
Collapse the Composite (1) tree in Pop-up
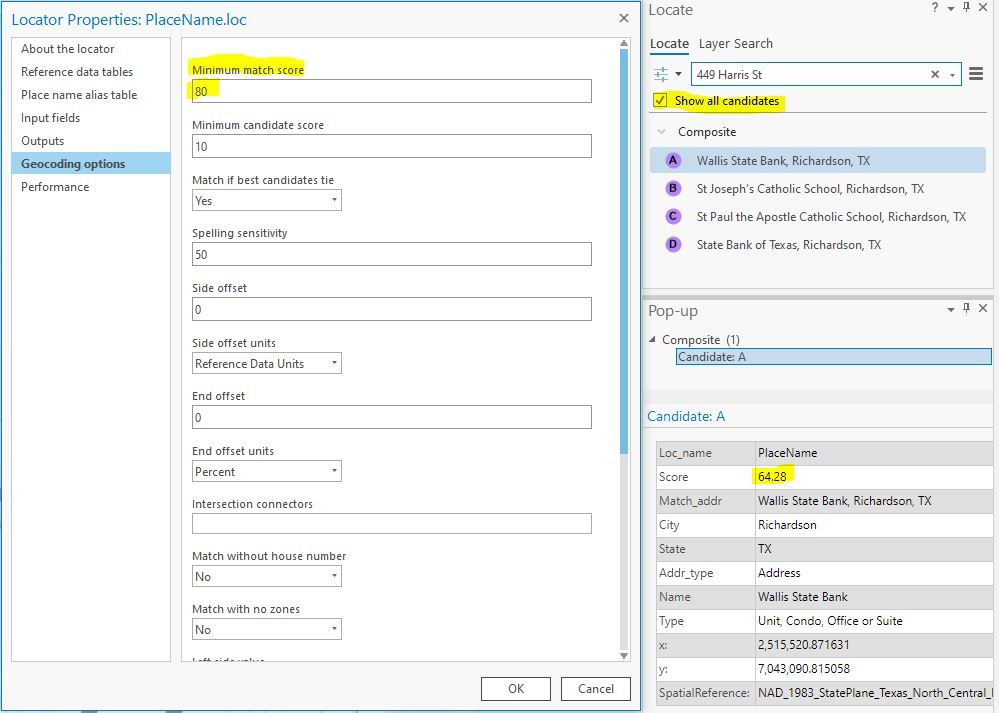(x=652, y=340)
